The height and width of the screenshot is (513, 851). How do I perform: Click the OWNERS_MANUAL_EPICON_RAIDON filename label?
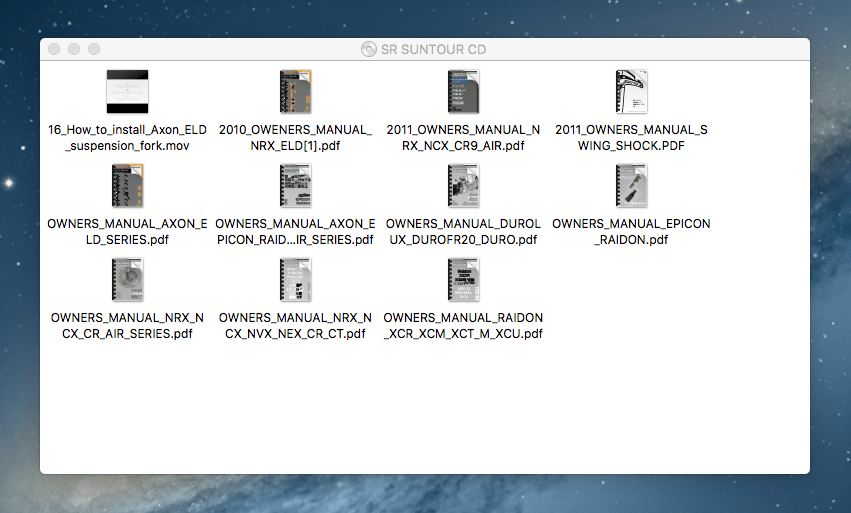click(631, 232)
